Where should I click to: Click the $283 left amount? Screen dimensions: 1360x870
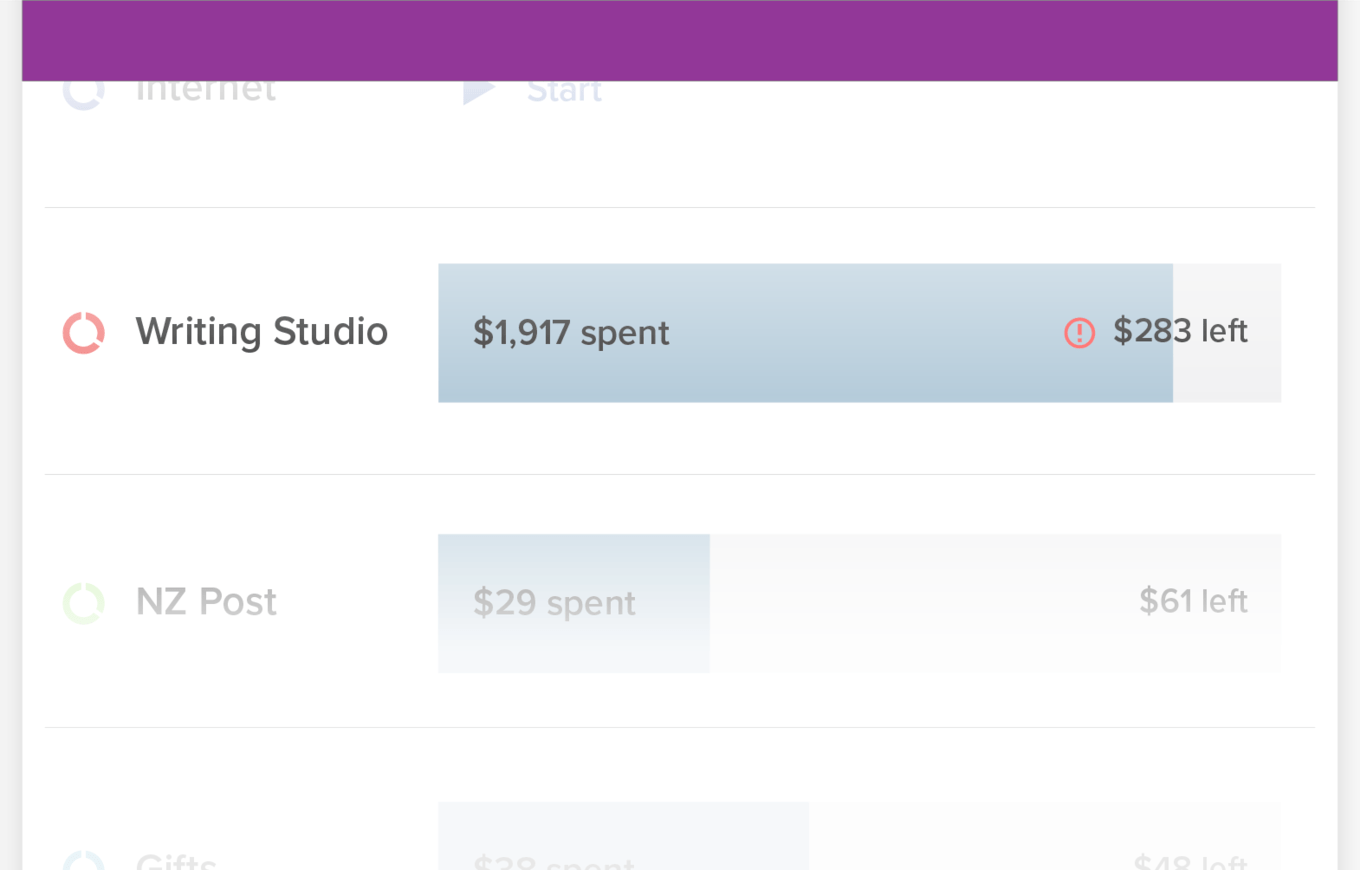point(1181,331)
